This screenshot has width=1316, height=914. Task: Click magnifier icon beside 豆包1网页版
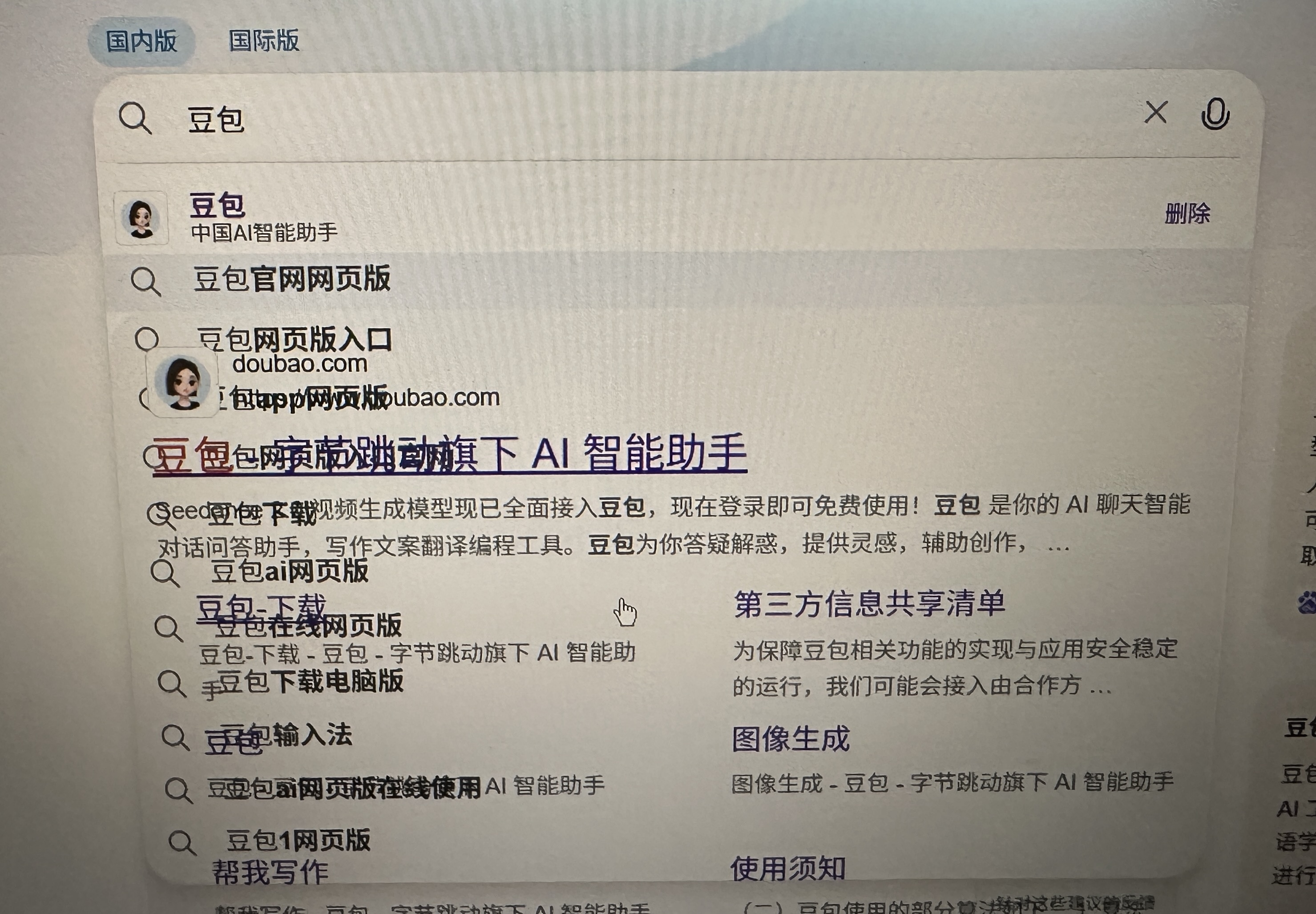tap(183, 843)
